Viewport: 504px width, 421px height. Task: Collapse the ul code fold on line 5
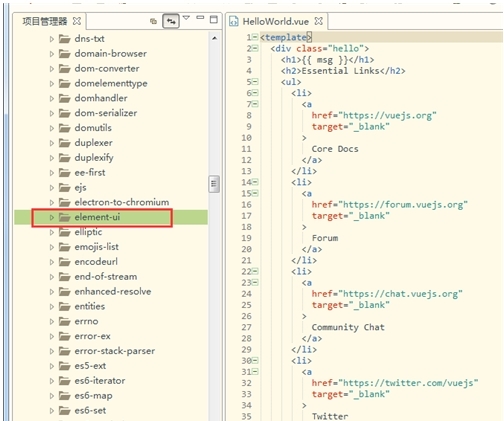[255, 82]
